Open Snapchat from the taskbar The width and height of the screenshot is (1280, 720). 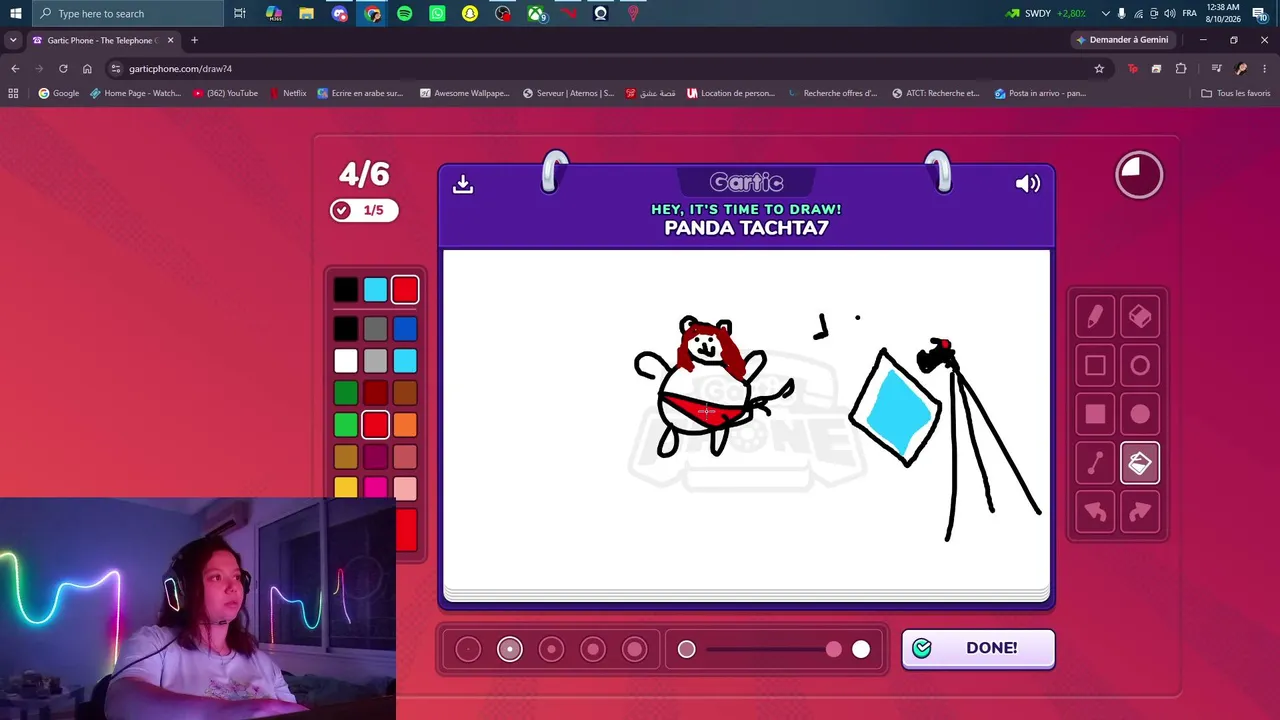470,13
